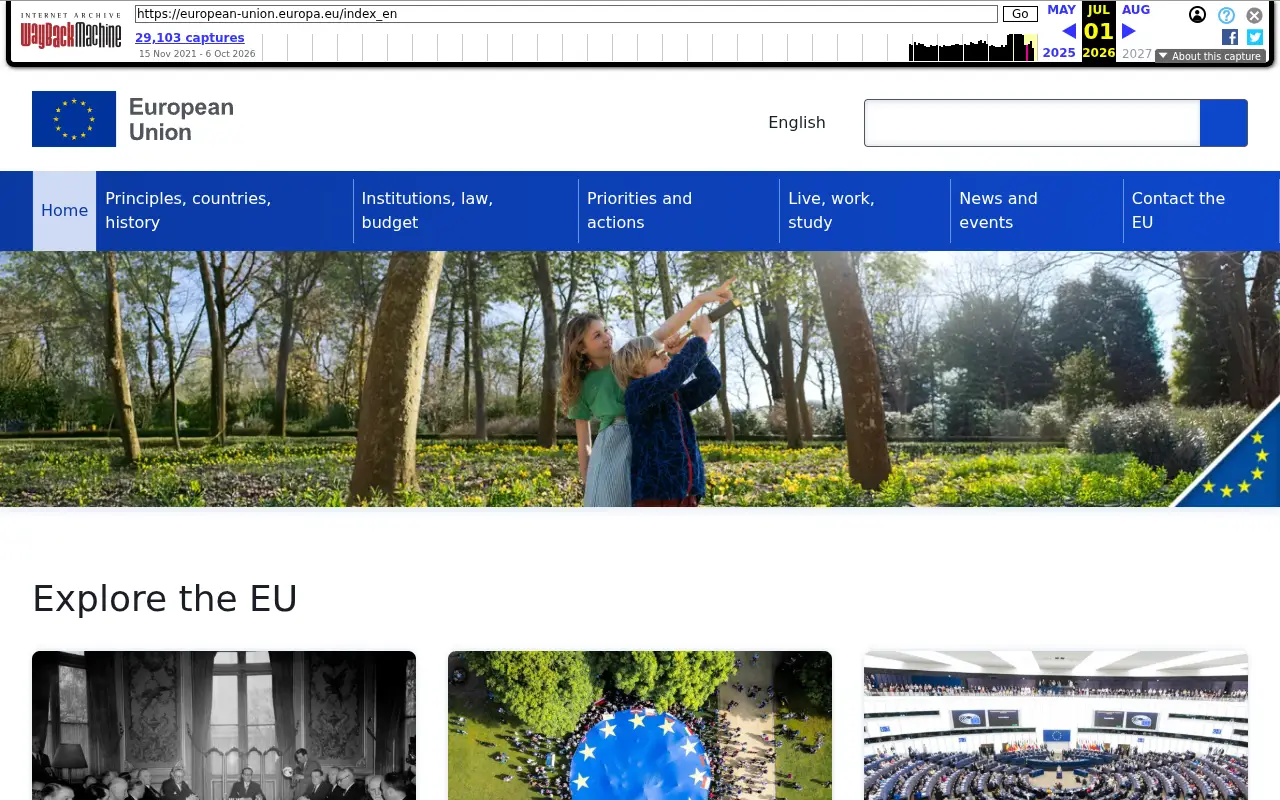Click the 29,103 captures link
This screenshot has height=800, width=1280.
click(x=190, y=38)
